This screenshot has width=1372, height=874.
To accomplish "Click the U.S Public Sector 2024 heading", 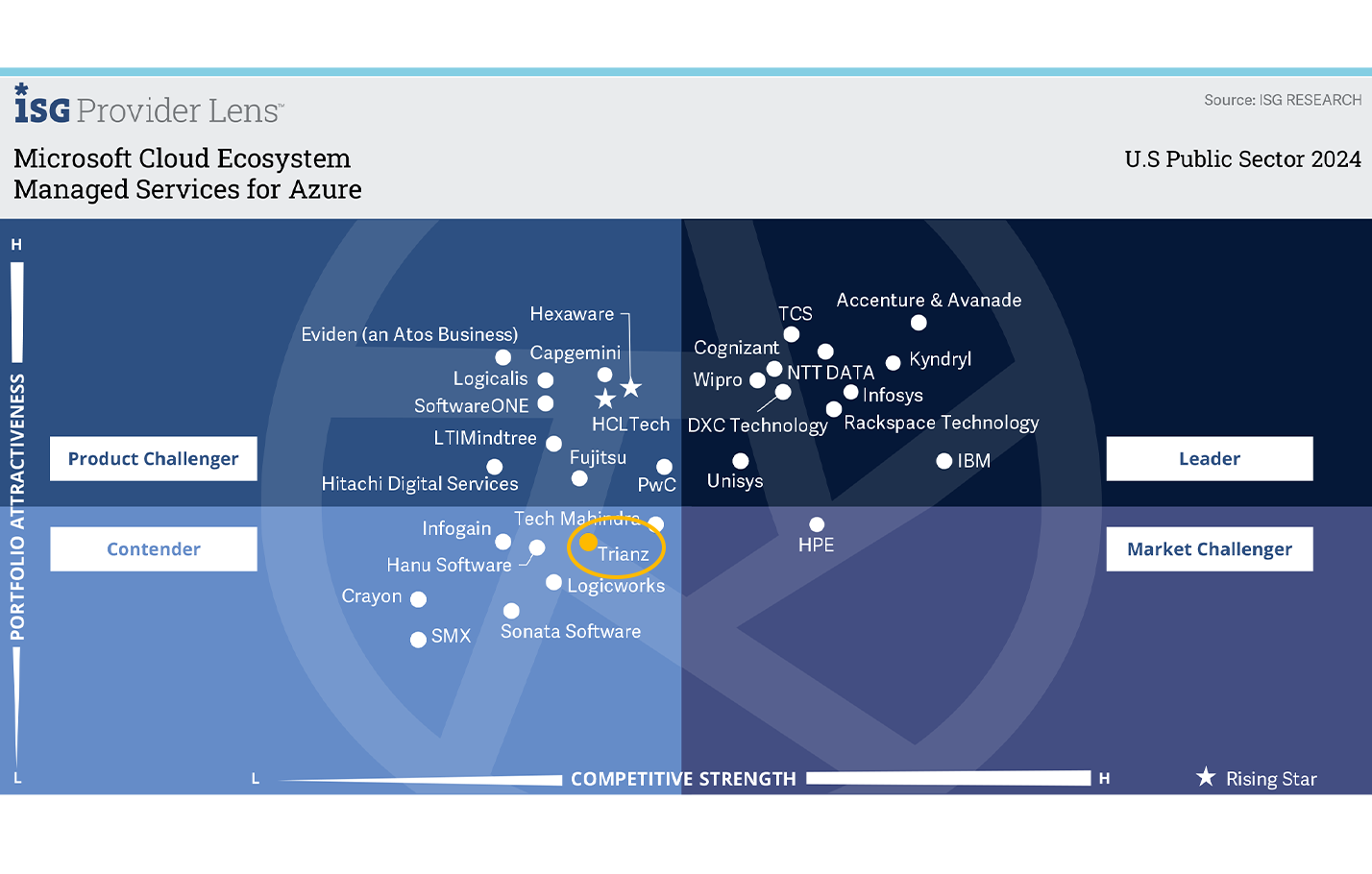I will coord(1241,158).
